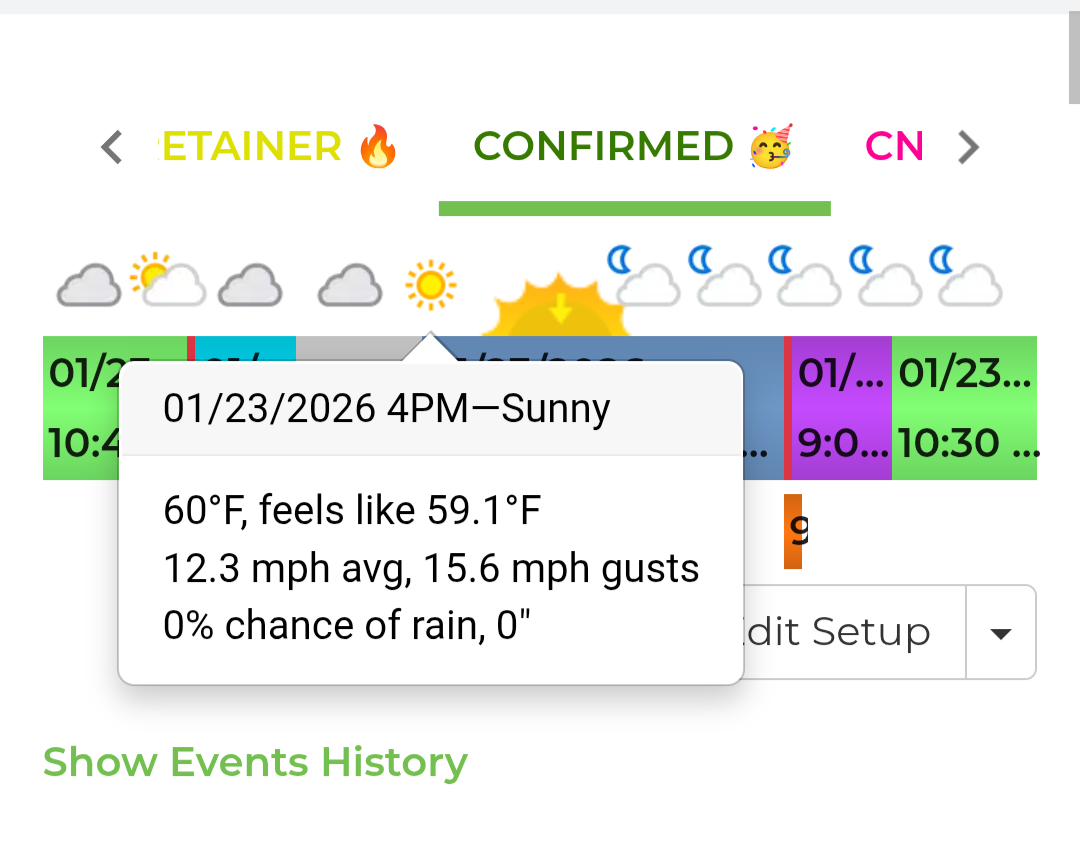Open the dropdown arrow beside Edit Setup

pyautogui.click(x=1000, y=633)
